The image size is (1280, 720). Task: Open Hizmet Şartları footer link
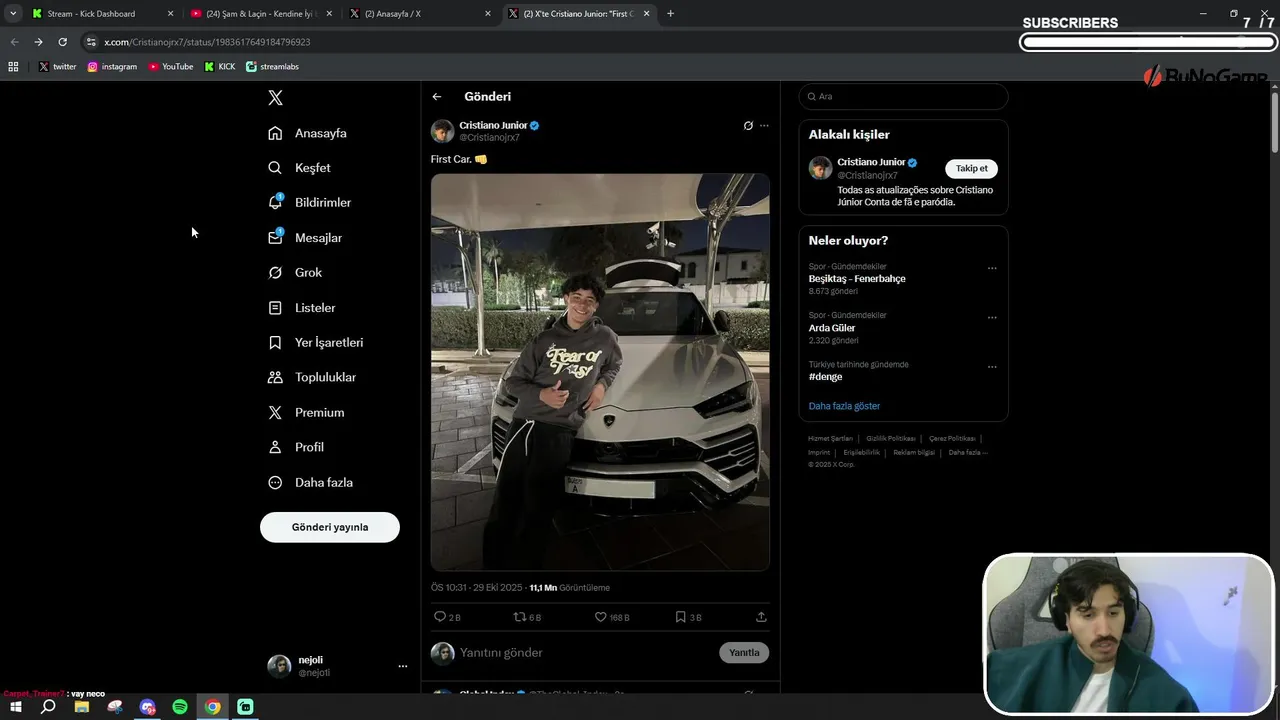pos(830,438)
